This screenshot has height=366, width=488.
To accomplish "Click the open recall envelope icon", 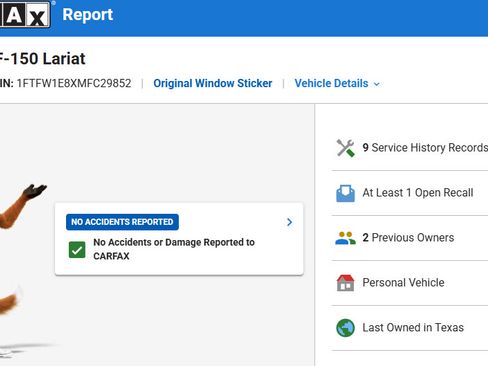I will [345, 193].
